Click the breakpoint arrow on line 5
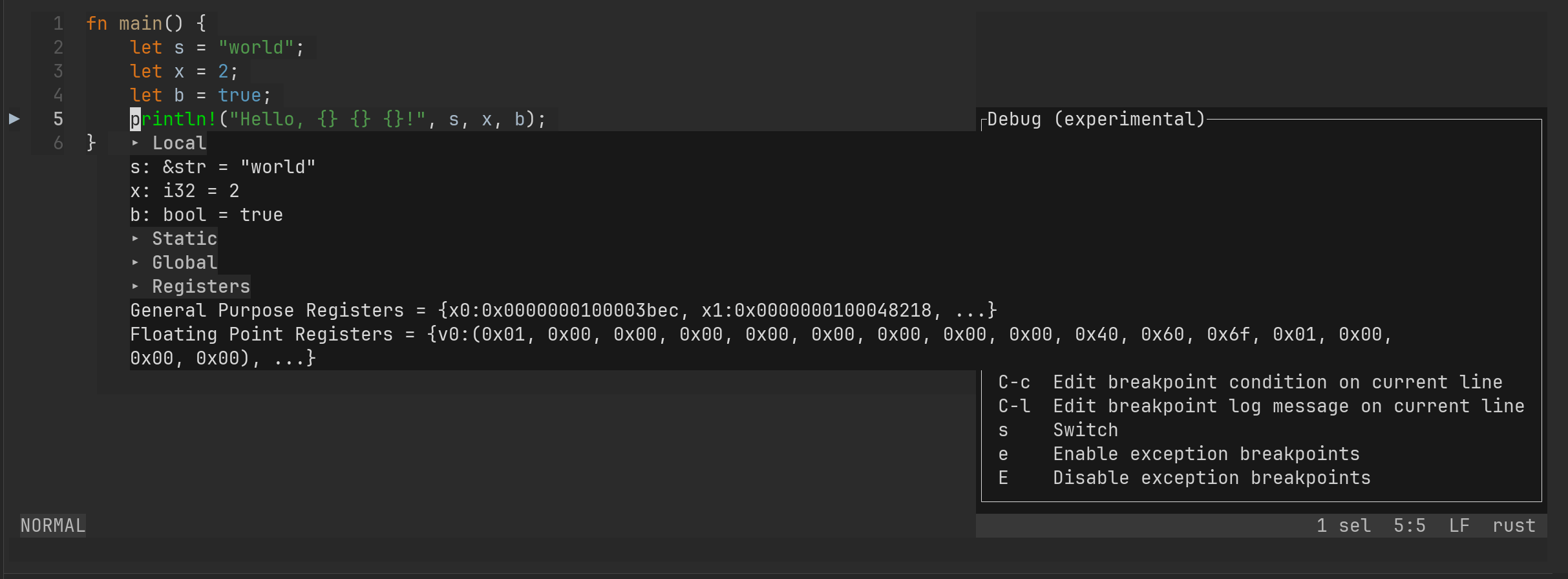Viewport: 1568px width, 579px height. tap(14, 119)
